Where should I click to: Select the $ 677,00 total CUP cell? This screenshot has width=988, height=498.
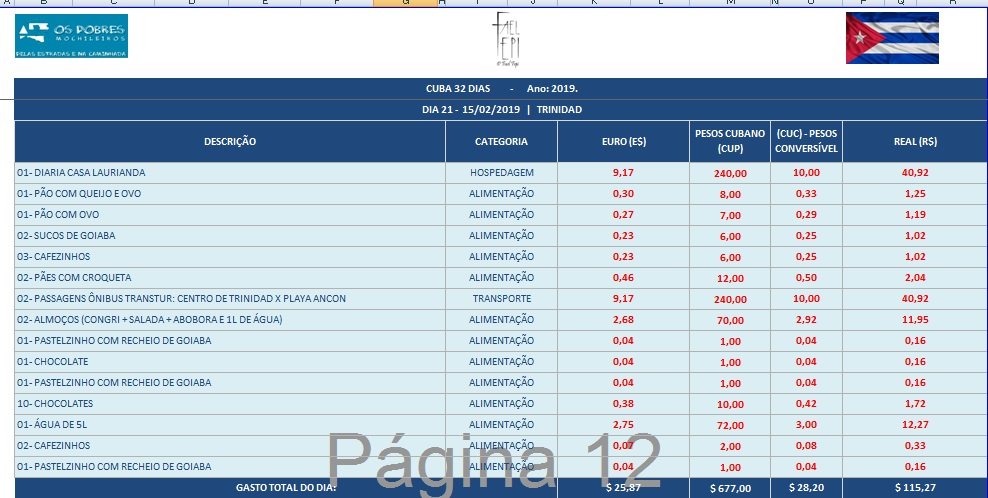point(729,488)
